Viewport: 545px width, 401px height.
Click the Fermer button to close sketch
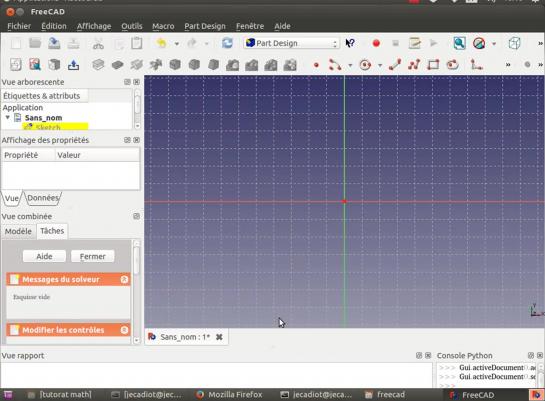[92, 256]
